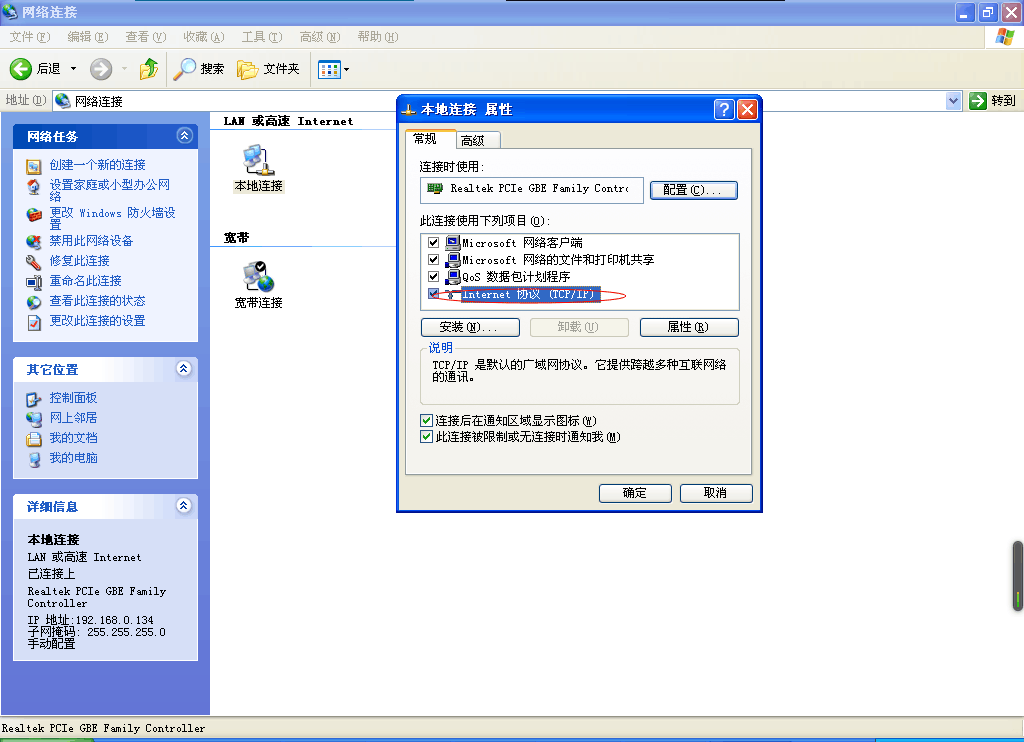The height and width of the screenshot is (742, 1024).
Task: Select the 宽带连接 broadband icon
Action: 259,276
